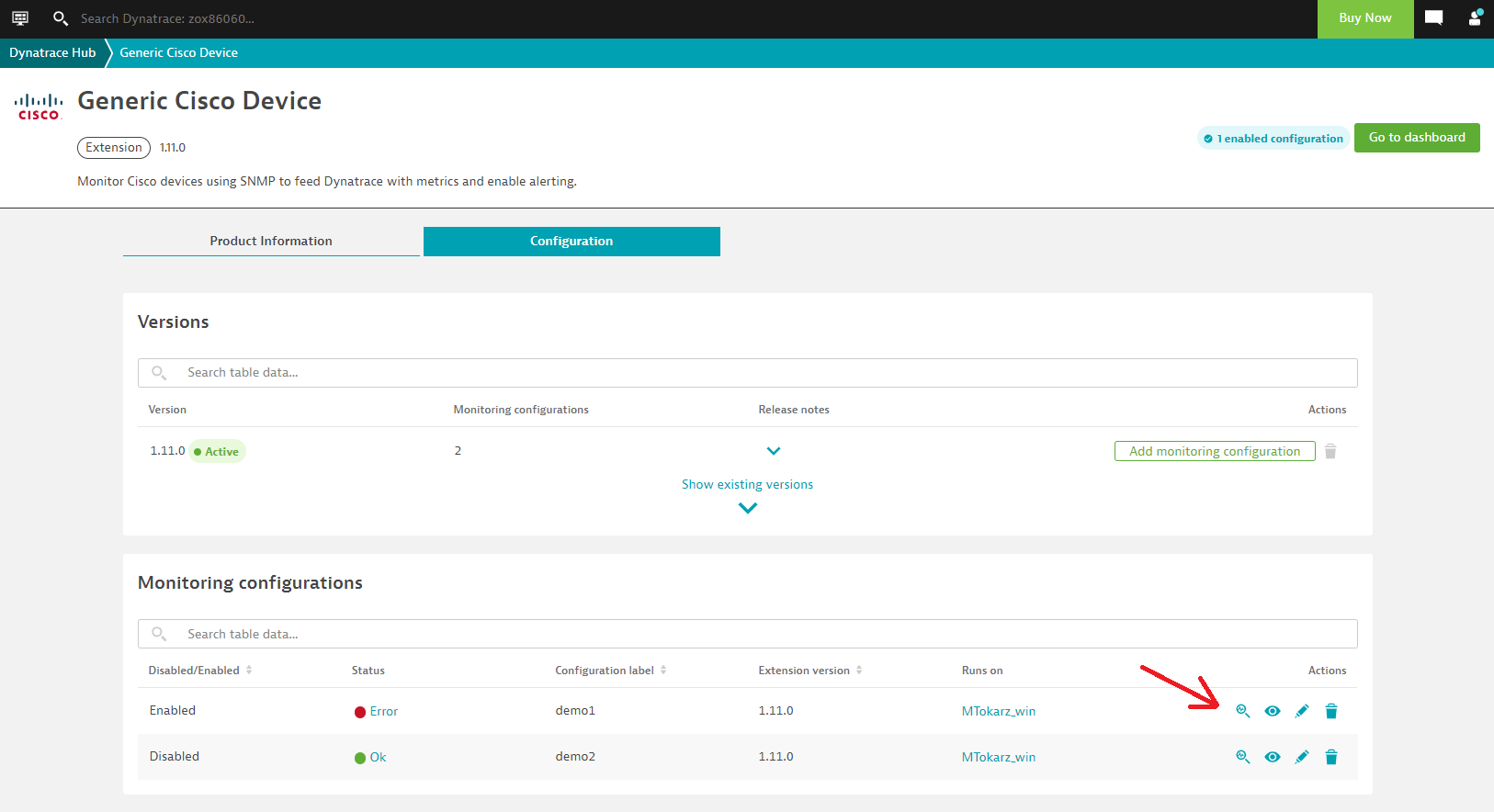Expand Show existing versions chevron
This screenshot has width=1494, height=812.
tap(748, 508)
